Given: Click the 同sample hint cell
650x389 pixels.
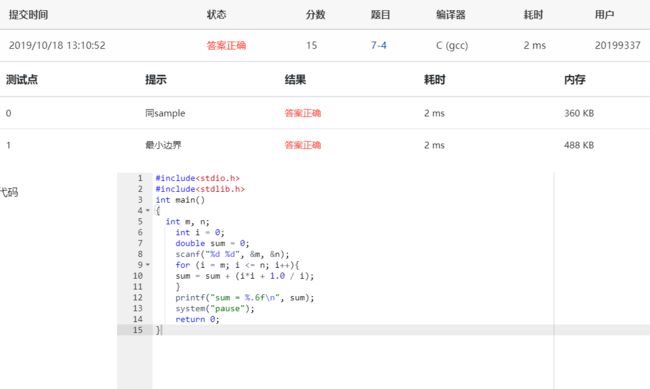Looking at the screenshot, I should [165, 113].
